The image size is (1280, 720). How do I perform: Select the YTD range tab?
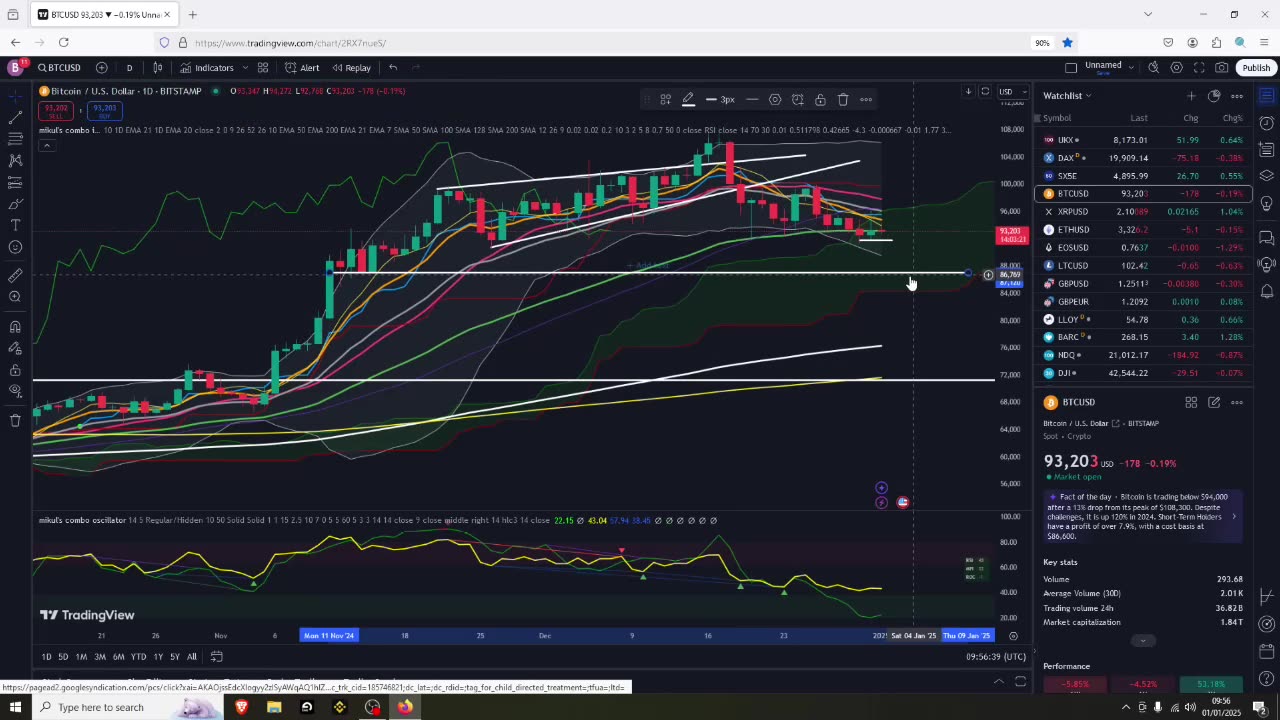(x=138, y=657)
